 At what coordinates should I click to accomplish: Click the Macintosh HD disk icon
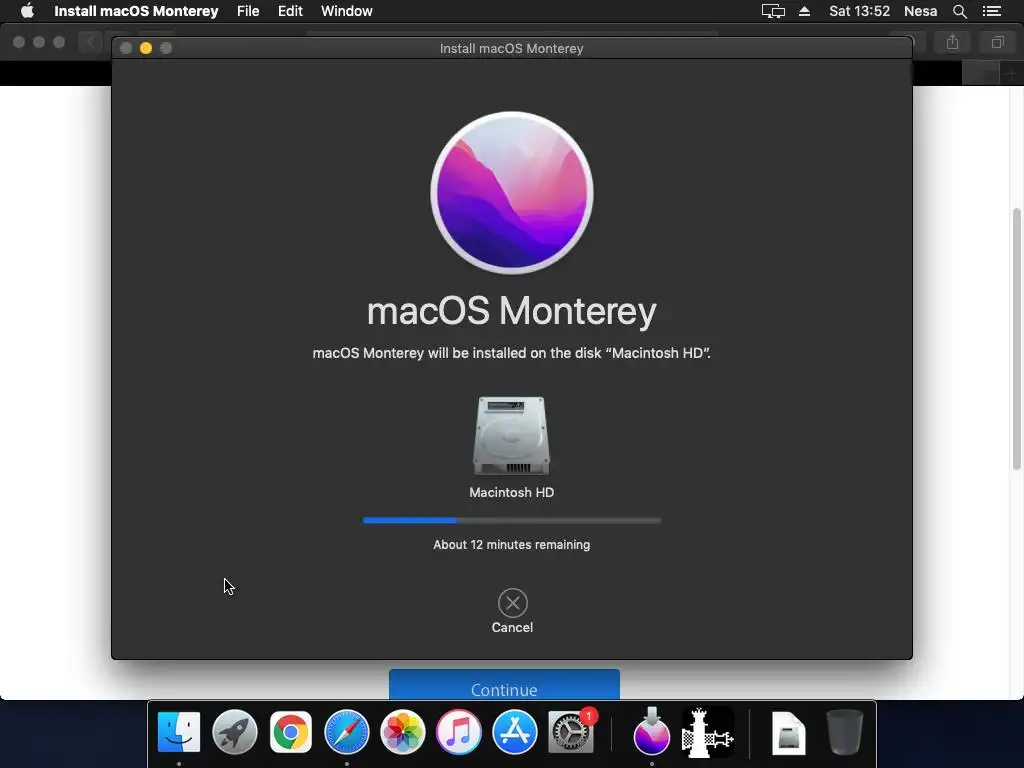[x=511, y=436]
